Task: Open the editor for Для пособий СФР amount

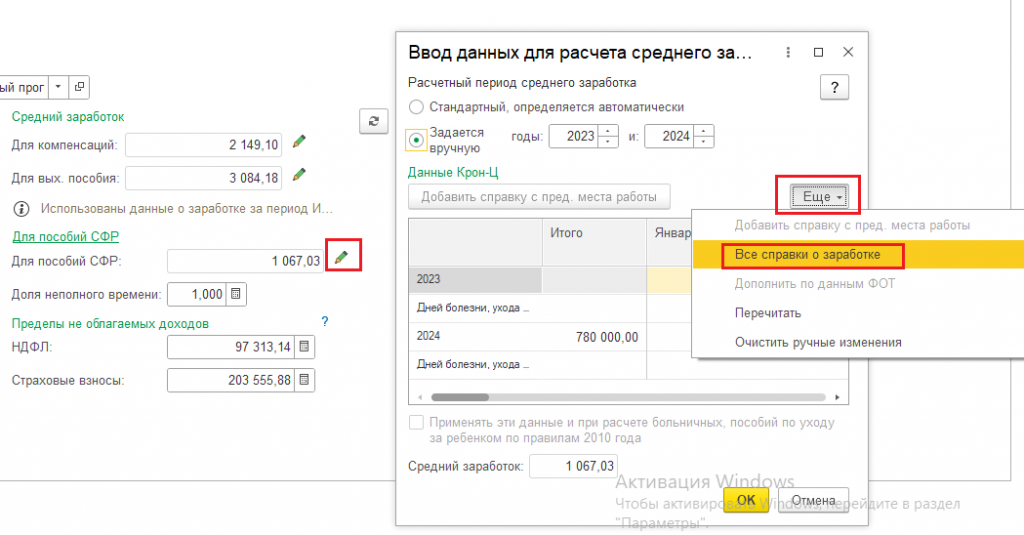Action: click(x=341, y=258)
